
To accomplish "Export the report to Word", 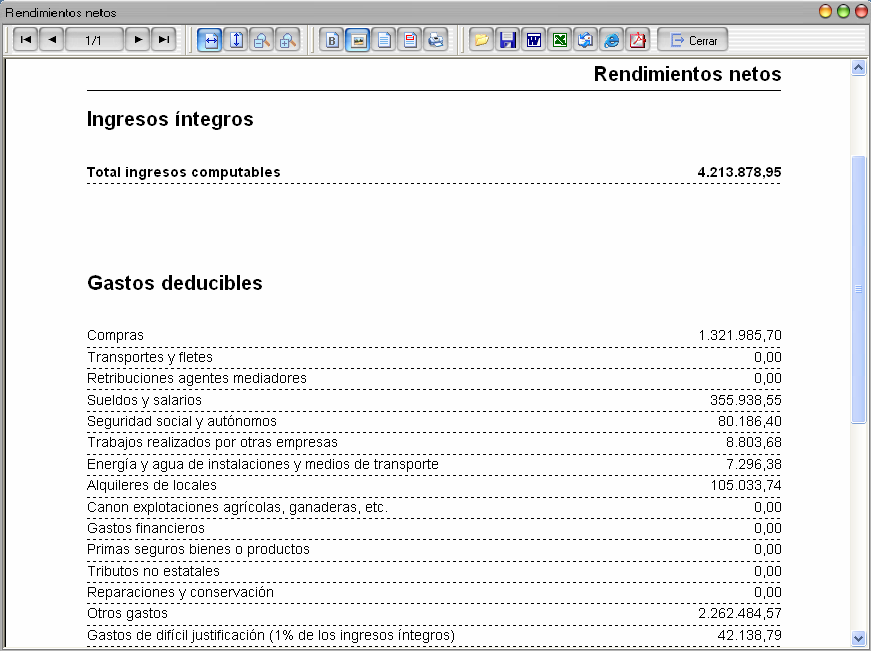I will click(x=534, y=41).
